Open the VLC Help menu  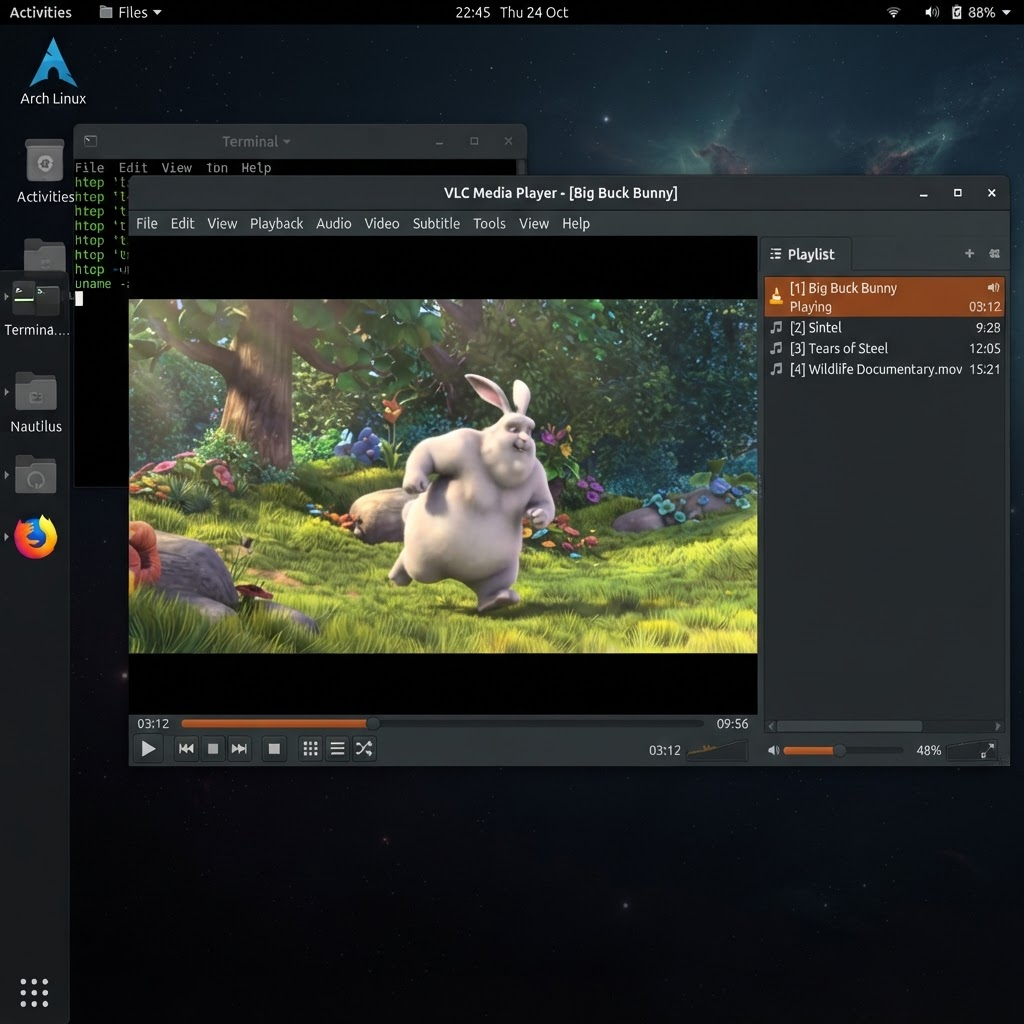tap(575, 223)
